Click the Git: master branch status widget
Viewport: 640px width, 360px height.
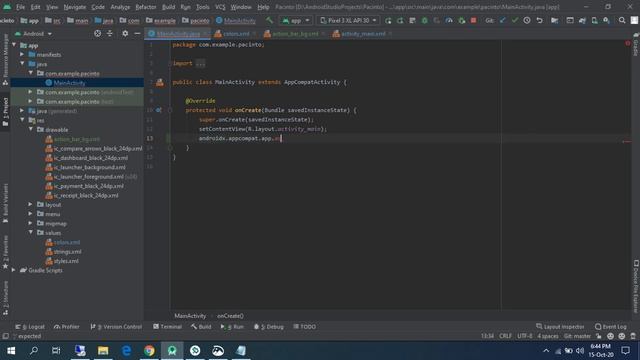[577, 336]
